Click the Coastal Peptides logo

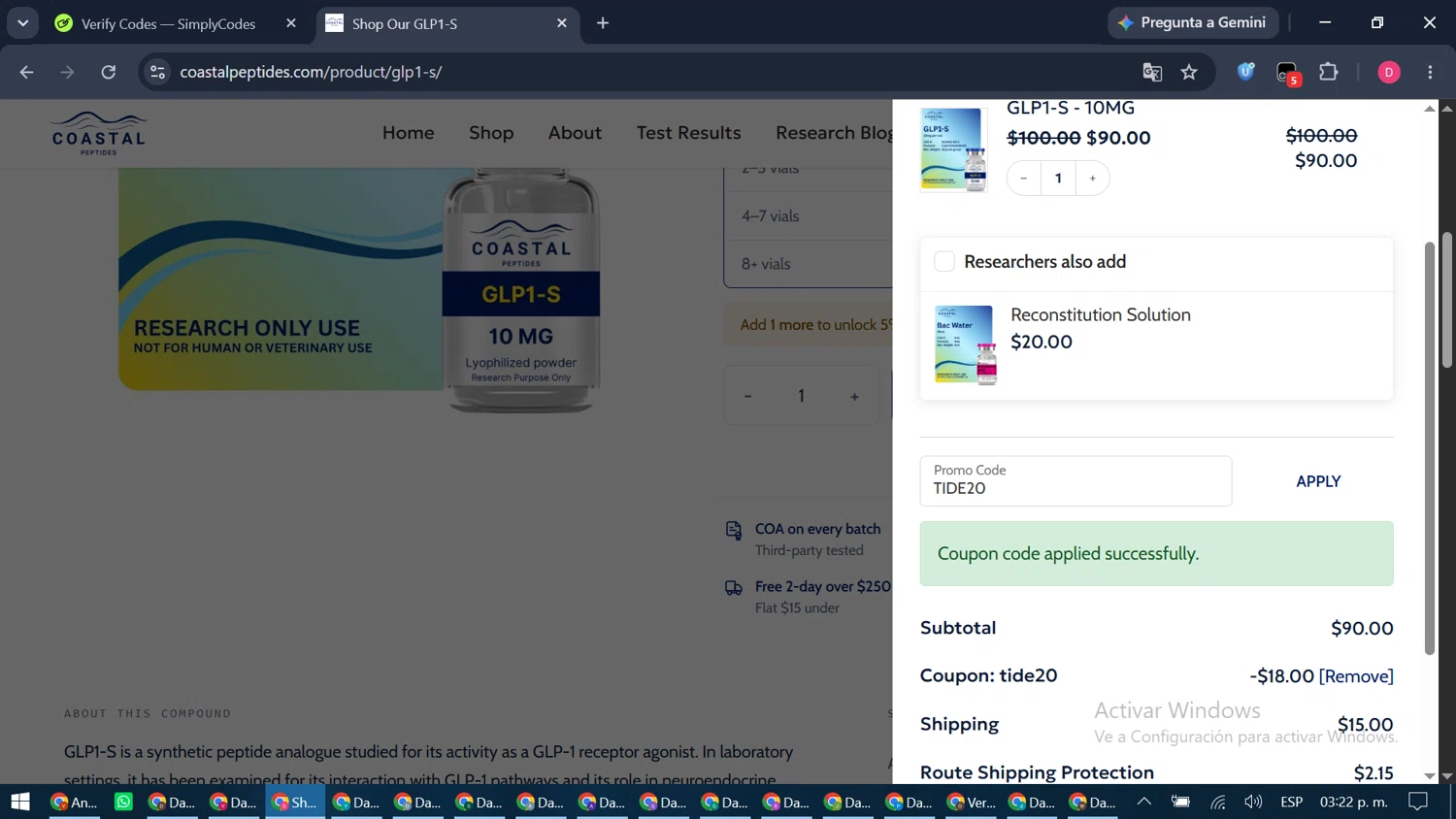coord(98,134)
